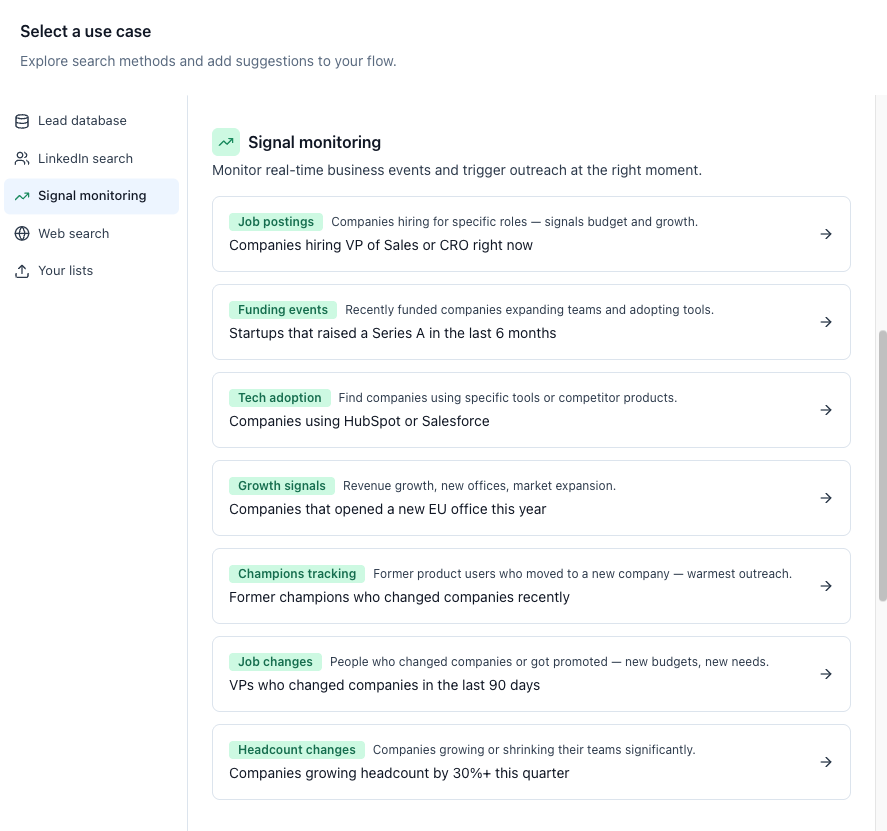The width and height of the screenshot is (887, 831).
Task: Switch to LinkedIn search method
Action: pyautogui.click(x=91, y=158)
